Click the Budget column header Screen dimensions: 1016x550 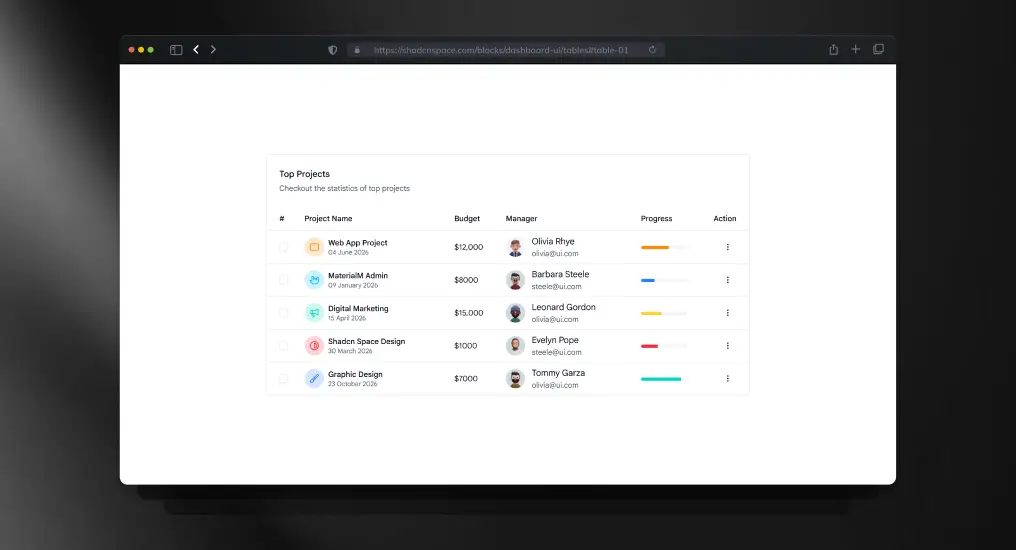[467, 219]
